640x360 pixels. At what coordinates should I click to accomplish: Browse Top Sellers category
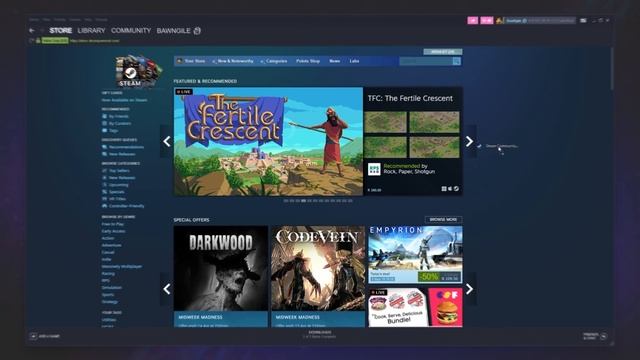(119, 171)
